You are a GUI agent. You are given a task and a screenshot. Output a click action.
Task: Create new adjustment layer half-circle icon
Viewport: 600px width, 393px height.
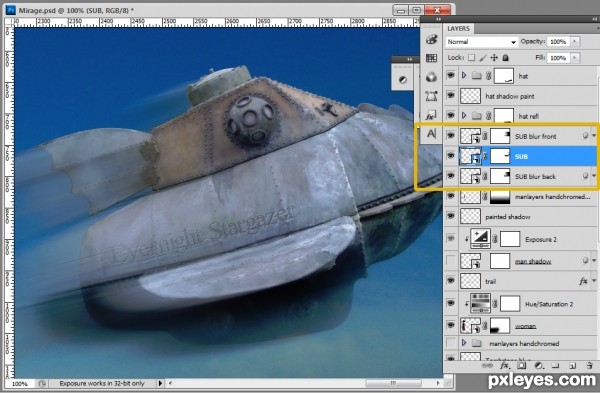pyautogui.click(x=538, y=366)
